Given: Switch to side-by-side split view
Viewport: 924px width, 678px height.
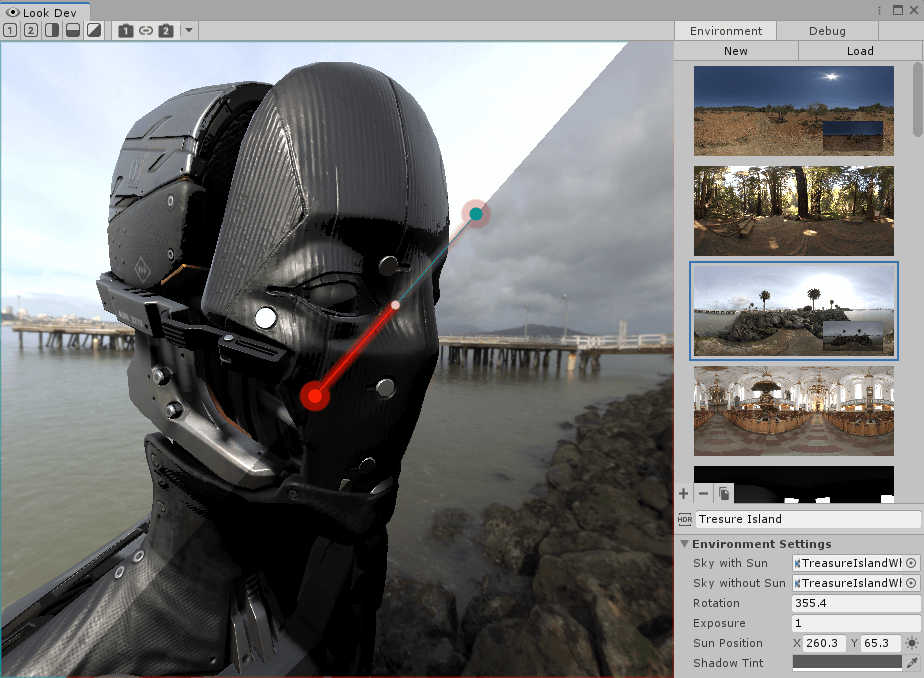Looking at the screenshot, I should point(50,30).
